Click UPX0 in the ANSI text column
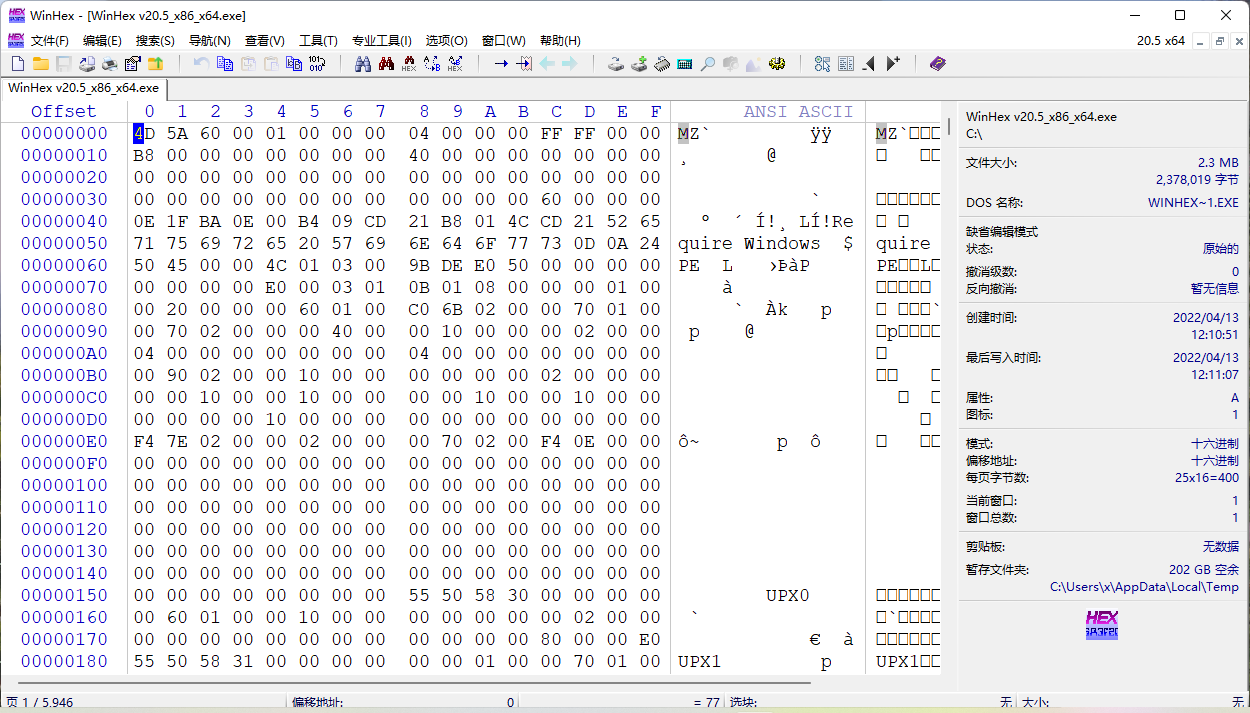1250x713 pixels. pos(787,595)
